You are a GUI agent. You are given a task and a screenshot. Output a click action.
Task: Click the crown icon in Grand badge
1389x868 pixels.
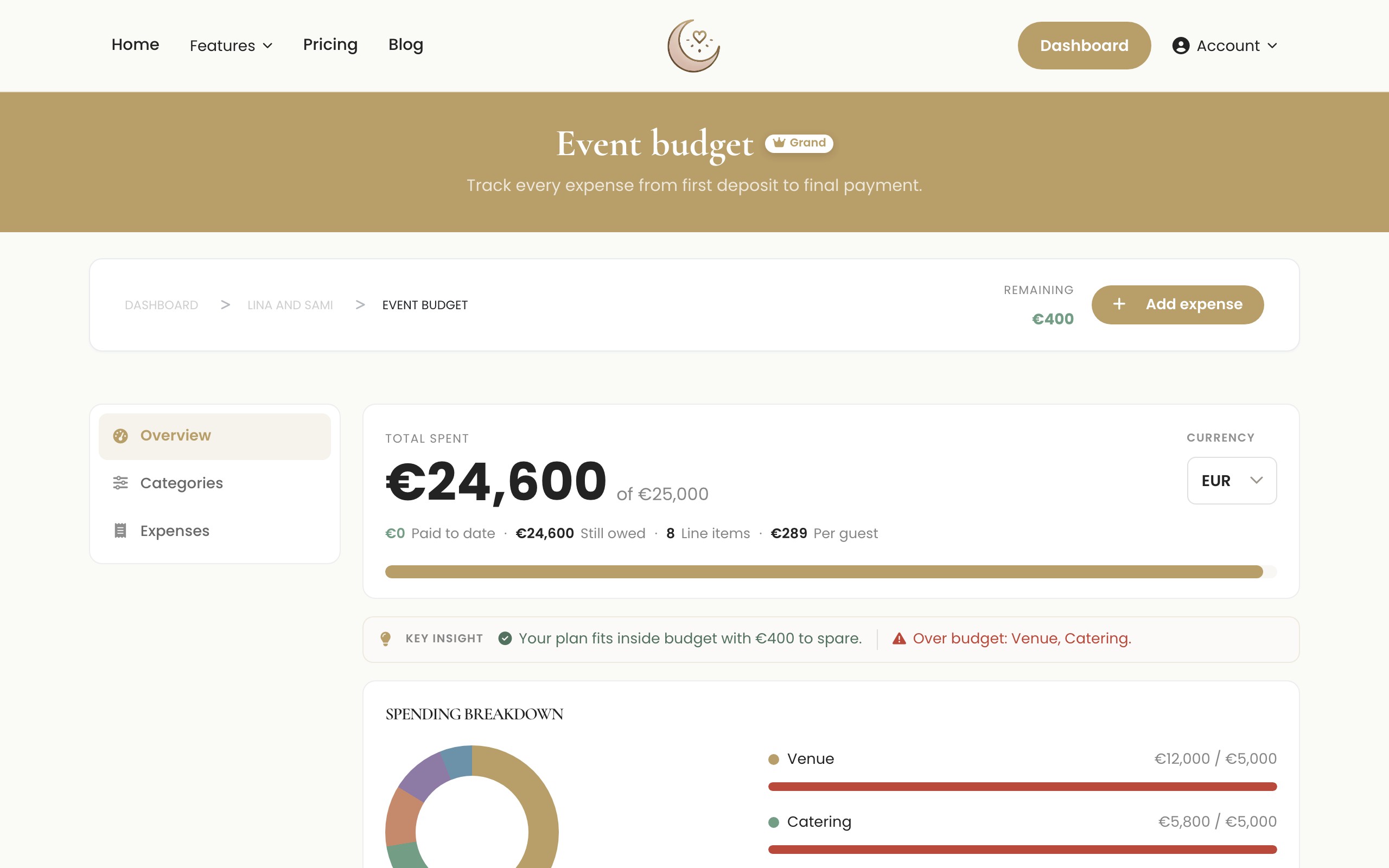click(778, 142)
